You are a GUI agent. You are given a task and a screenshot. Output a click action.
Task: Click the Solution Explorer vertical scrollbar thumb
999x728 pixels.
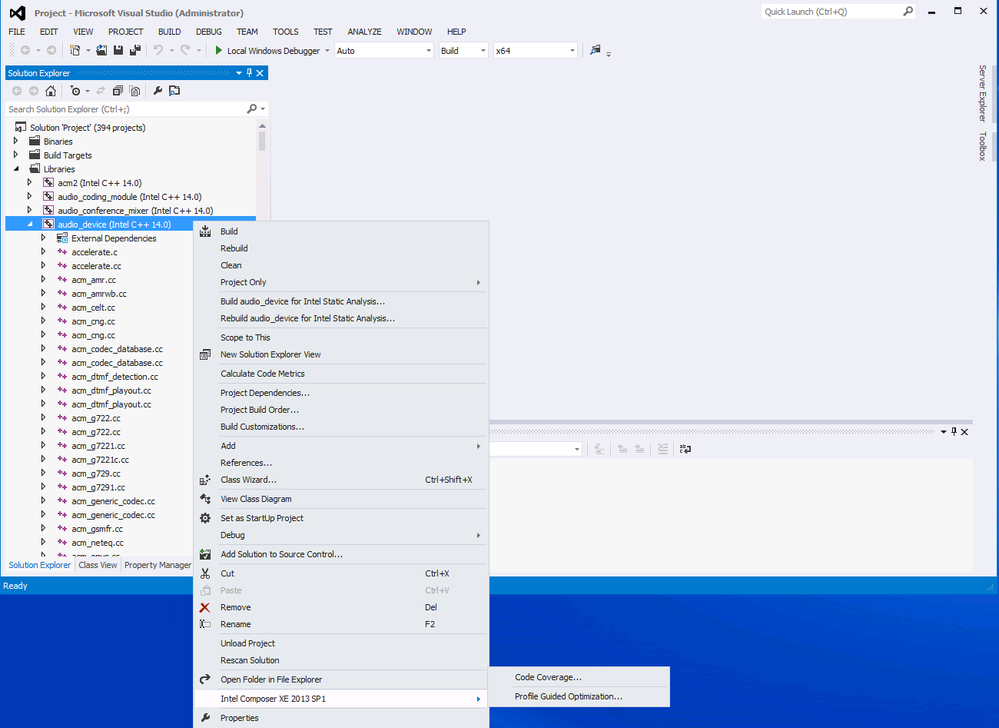(262, 141)
